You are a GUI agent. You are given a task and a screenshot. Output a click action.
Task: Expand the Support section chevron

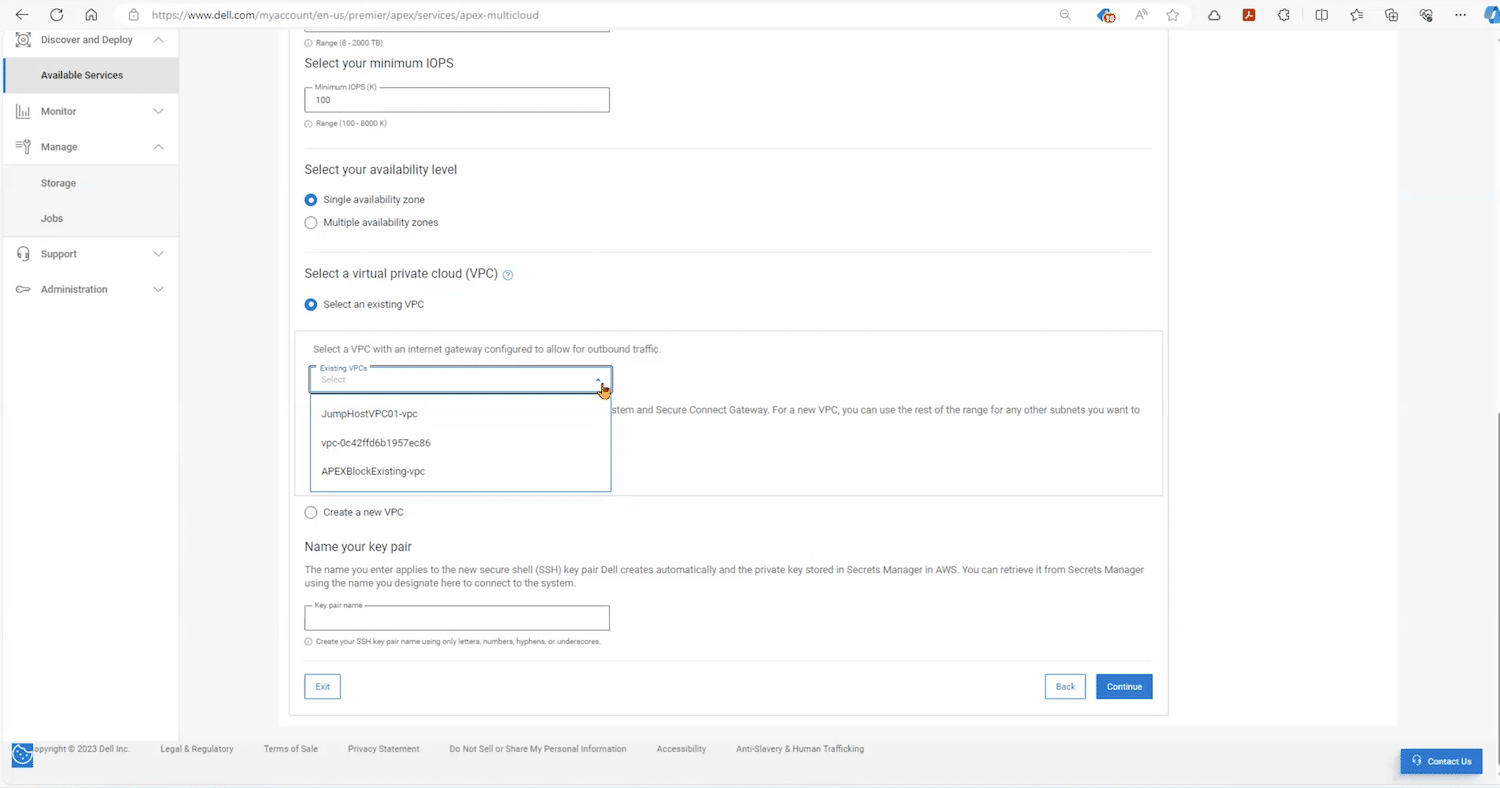pos(158,254)
